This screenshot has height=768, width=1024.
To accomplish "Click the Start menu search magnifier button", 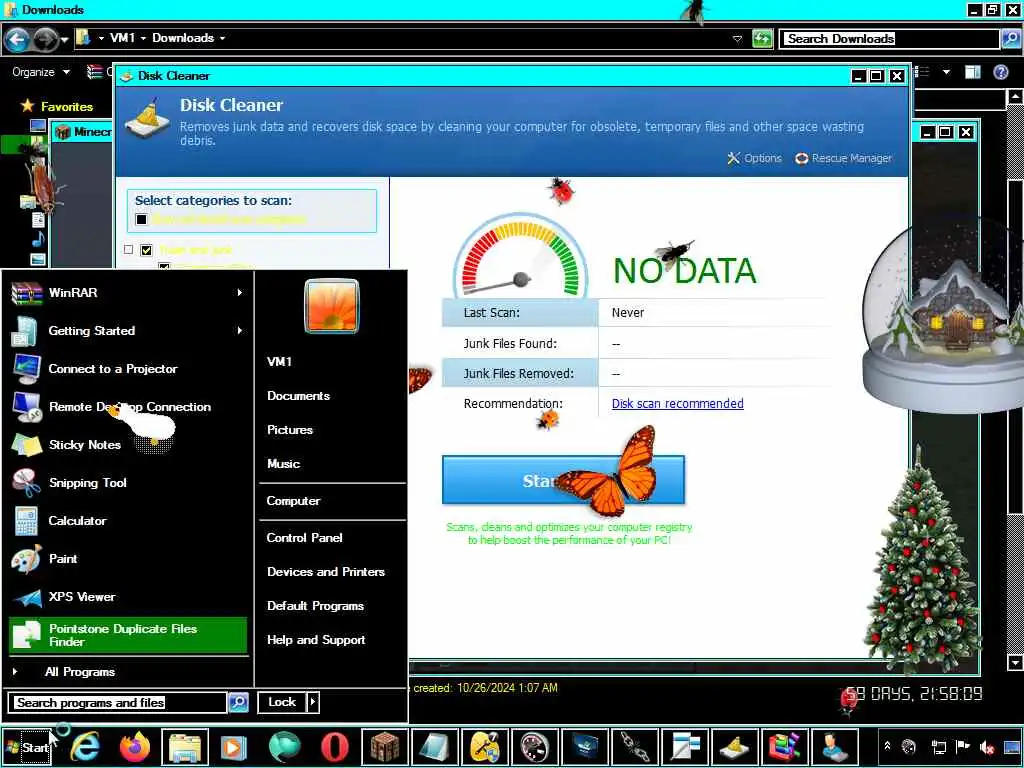I will [x=238, y=702].
